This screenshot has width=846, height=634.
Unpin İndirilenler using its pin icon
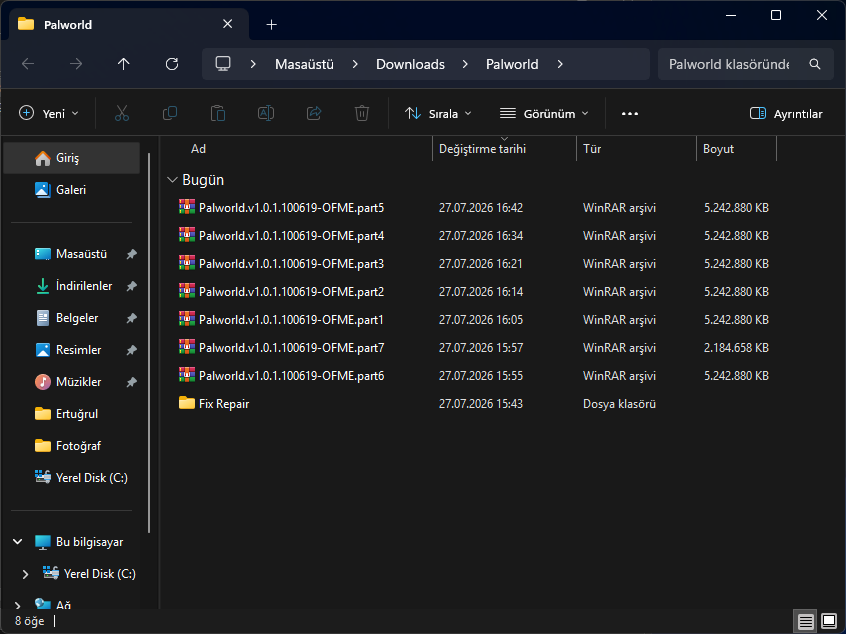pos(131,286)
